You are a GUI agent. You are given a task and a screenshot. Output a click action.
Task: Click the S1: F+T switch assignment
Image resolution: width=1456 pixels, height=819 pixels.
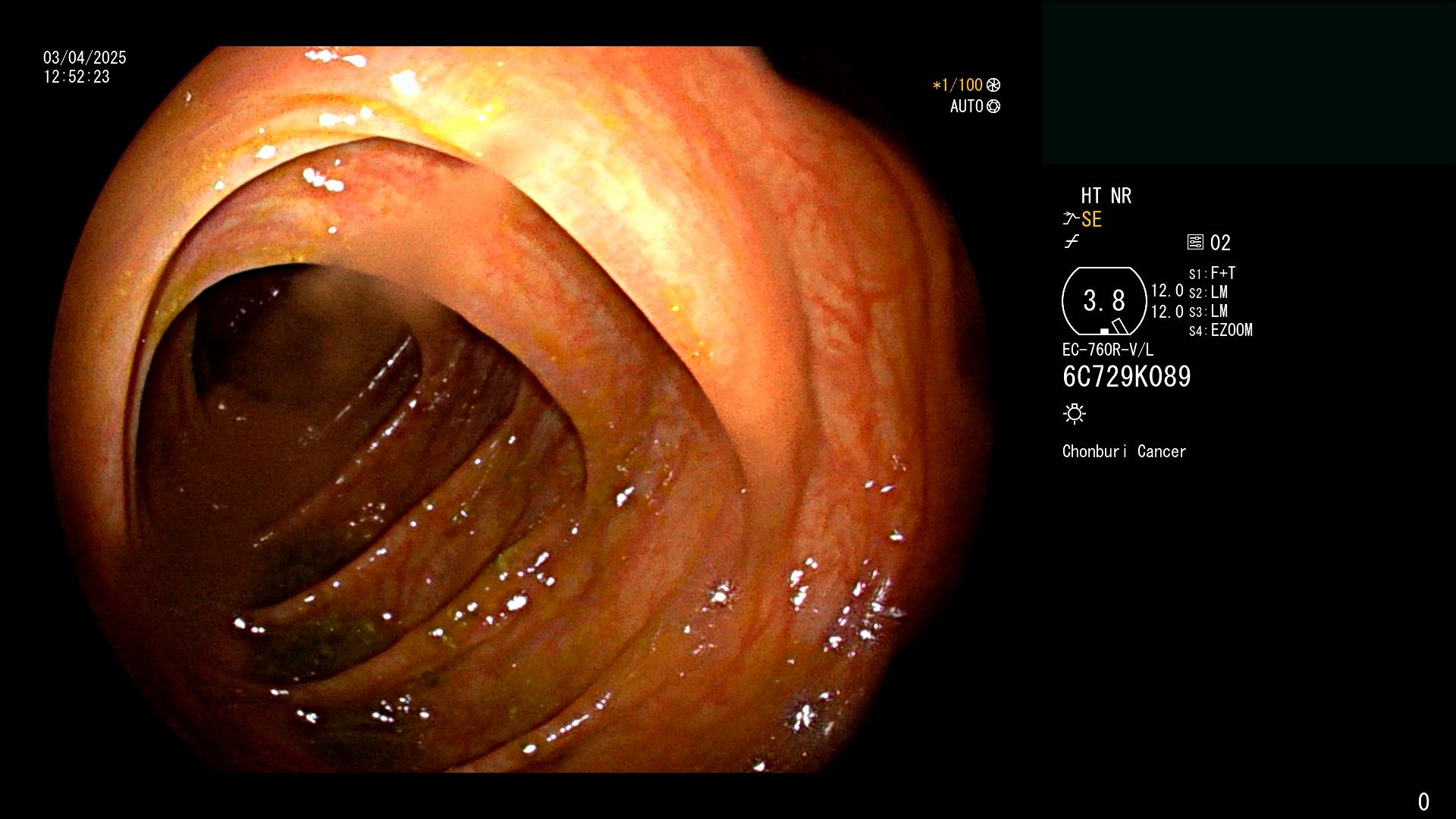point(1212,273)
